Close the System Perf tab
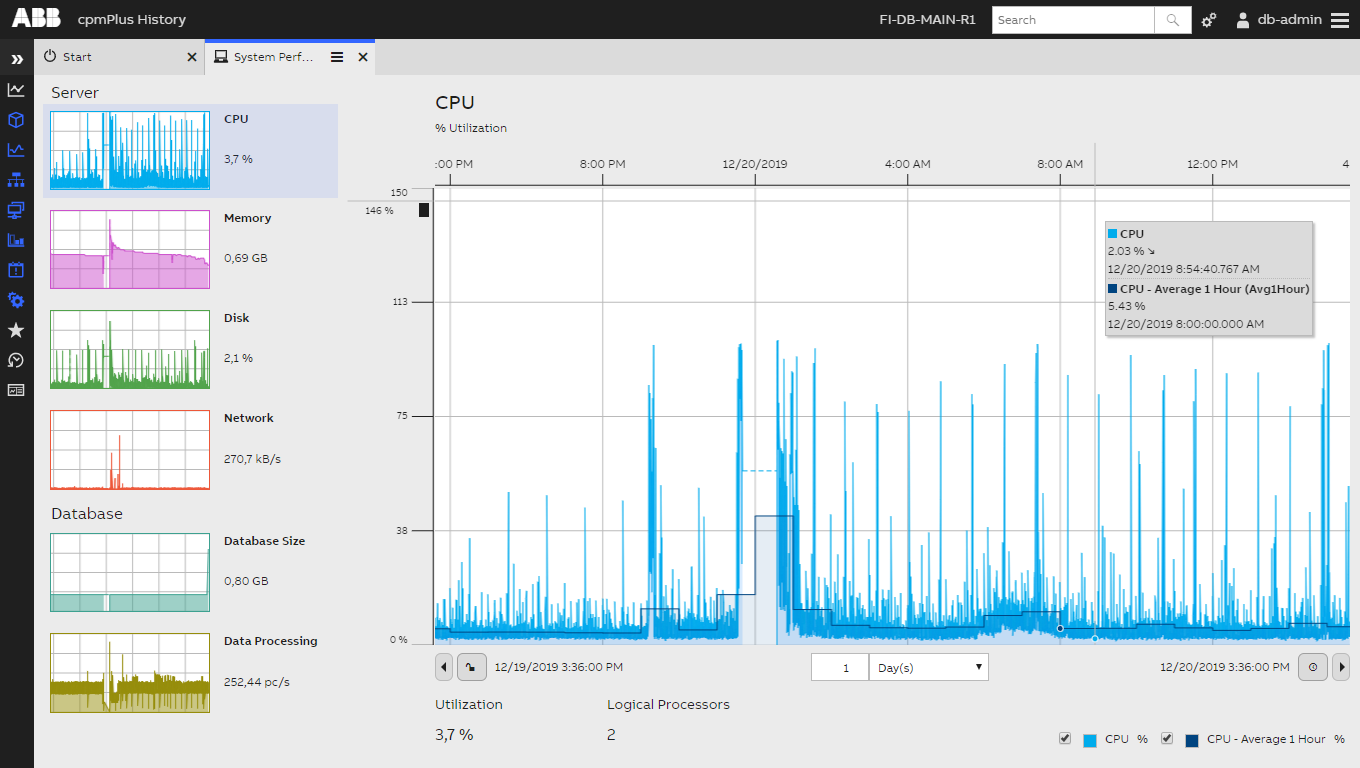 (363, 57)
